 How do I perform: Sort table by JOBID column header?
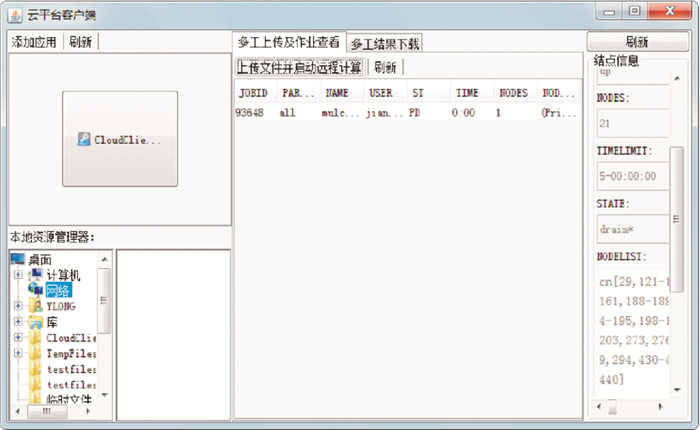pos(254,92)
